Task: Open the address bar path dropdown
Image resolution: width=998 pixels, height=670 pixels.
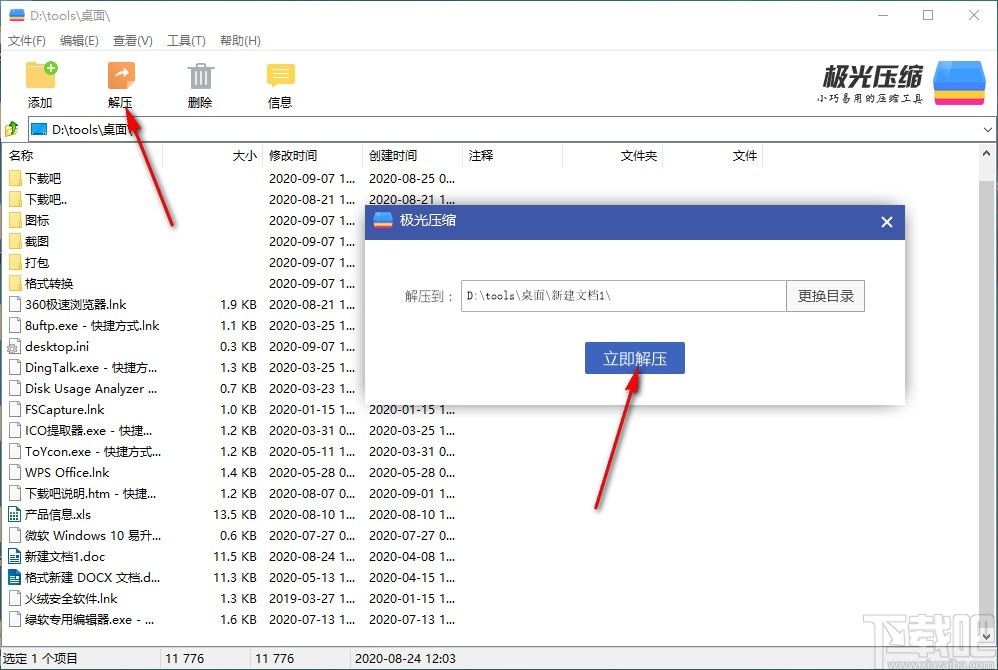Action: point(988,129)
